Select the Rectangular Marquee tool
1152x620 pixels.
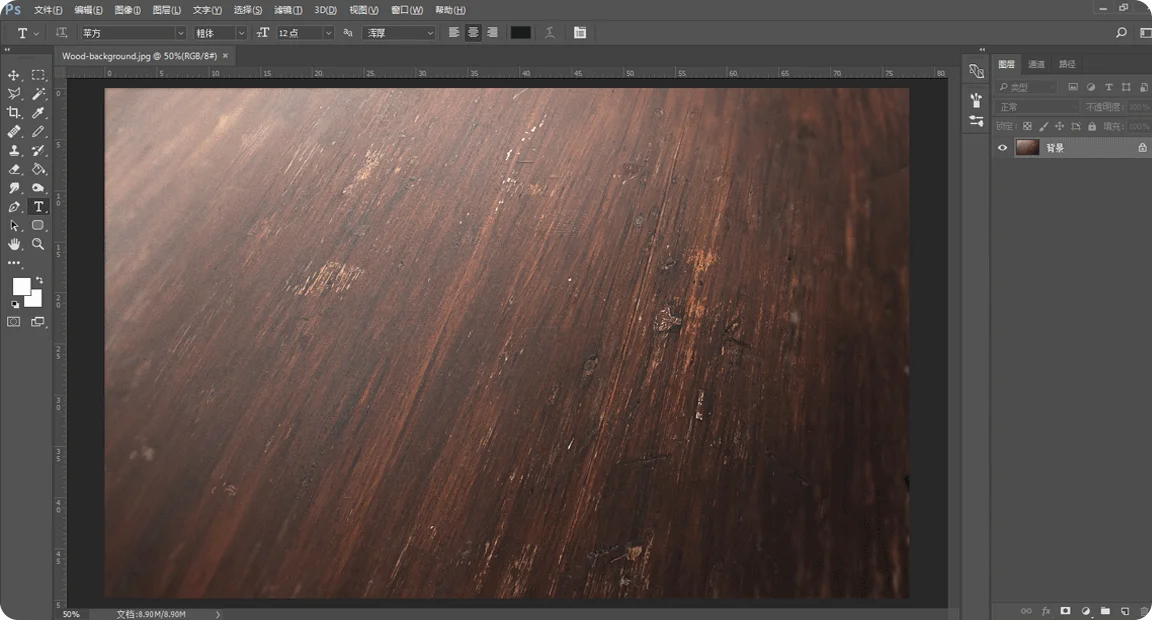(38, 75)
